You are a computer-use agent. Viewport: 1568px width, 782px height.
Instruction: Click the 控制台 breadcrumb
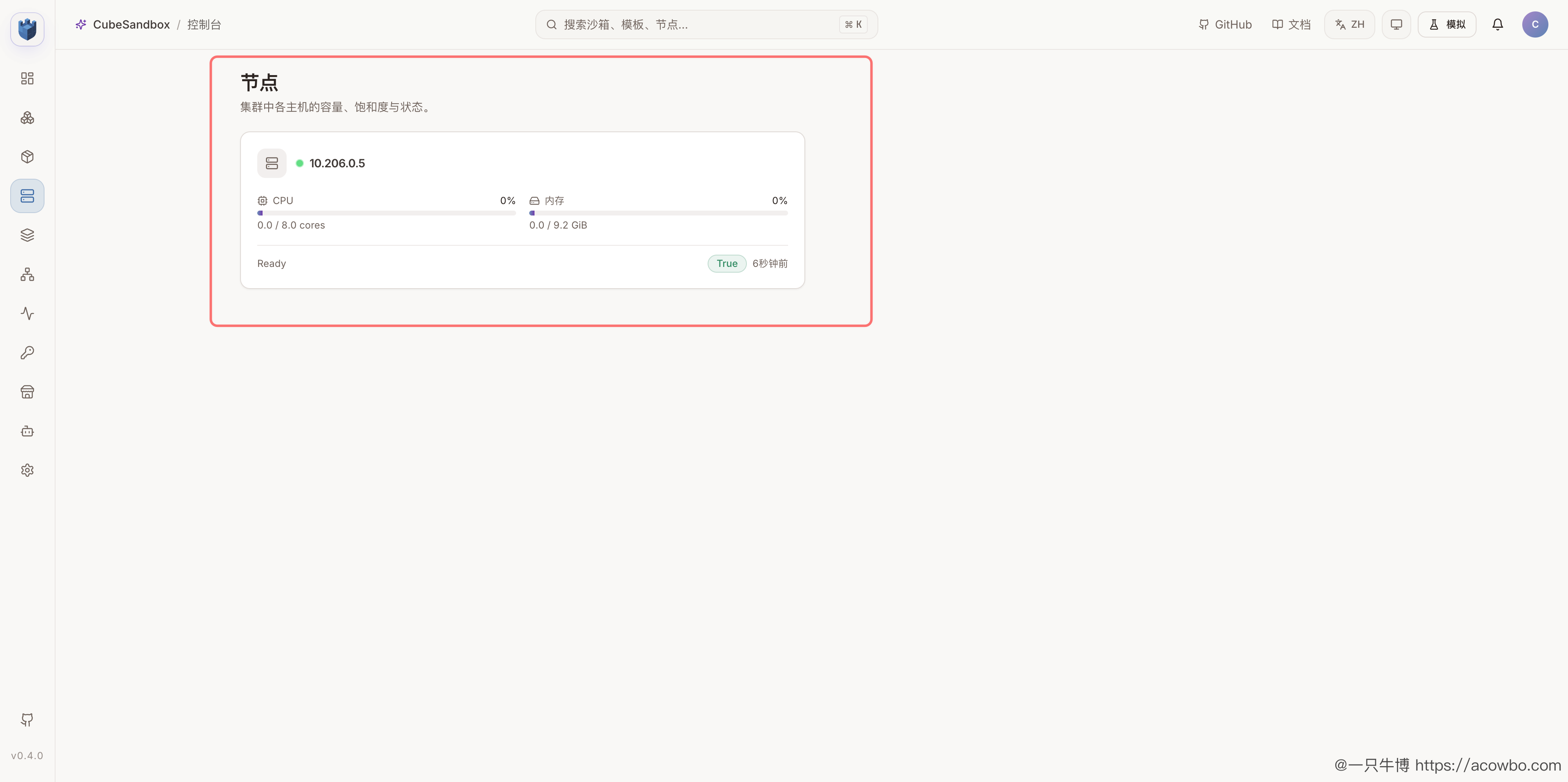[204, 24]
